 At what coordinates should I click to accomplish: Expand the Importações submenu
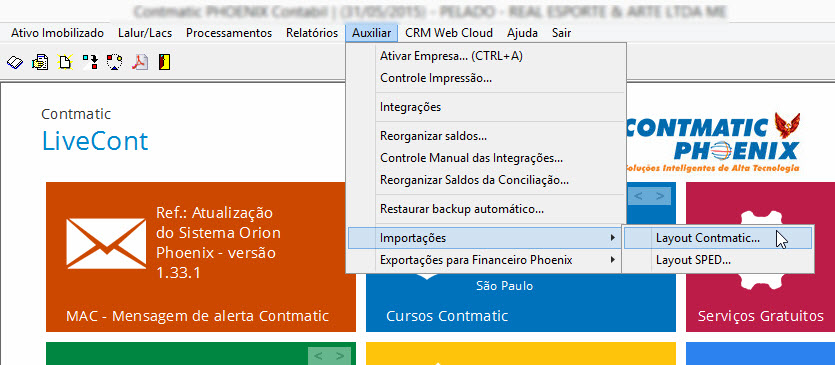point(486,238)
